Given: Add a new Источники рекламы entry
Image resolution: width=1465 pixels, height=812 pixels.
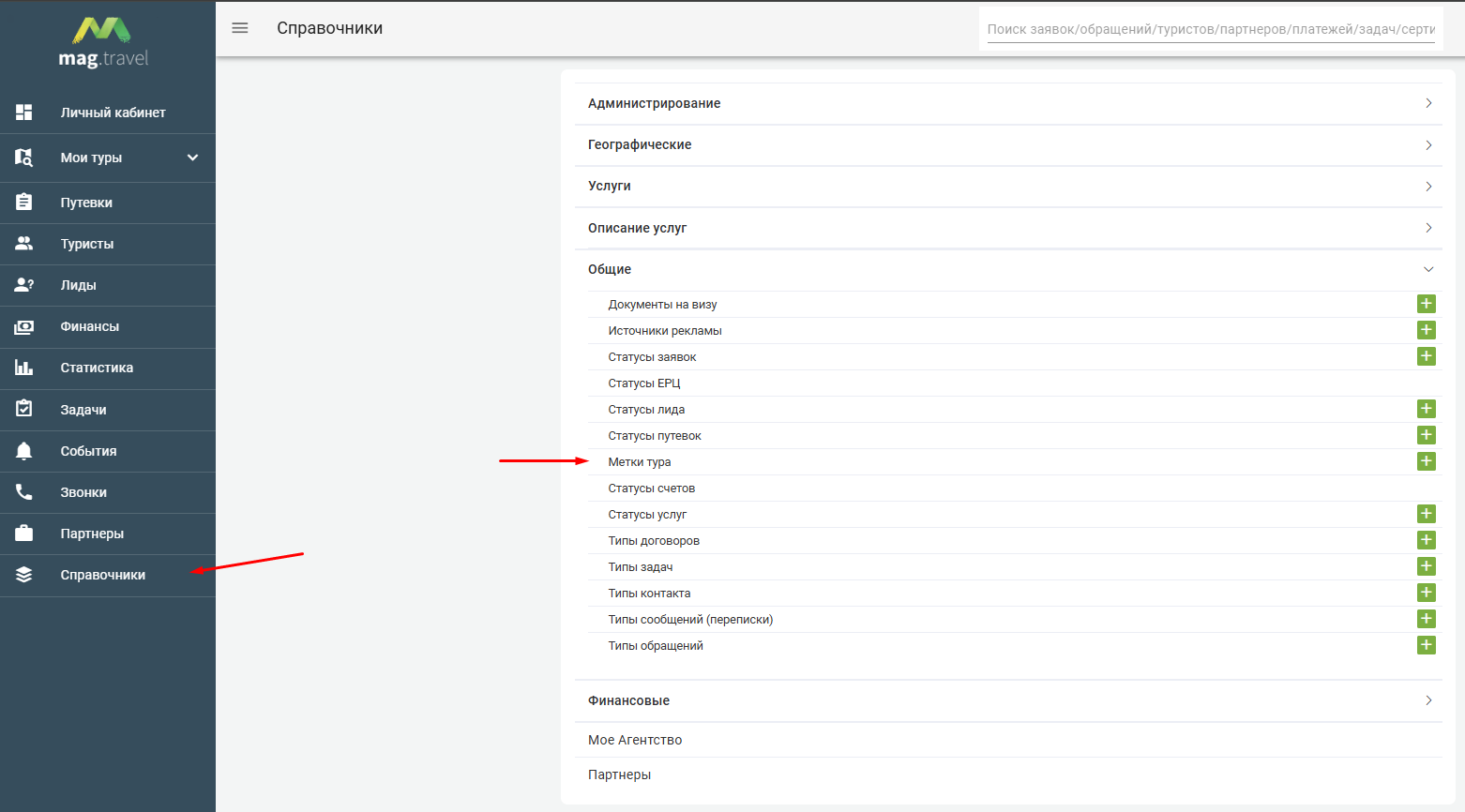Looking at the screenshot, I should point(1427,330).
